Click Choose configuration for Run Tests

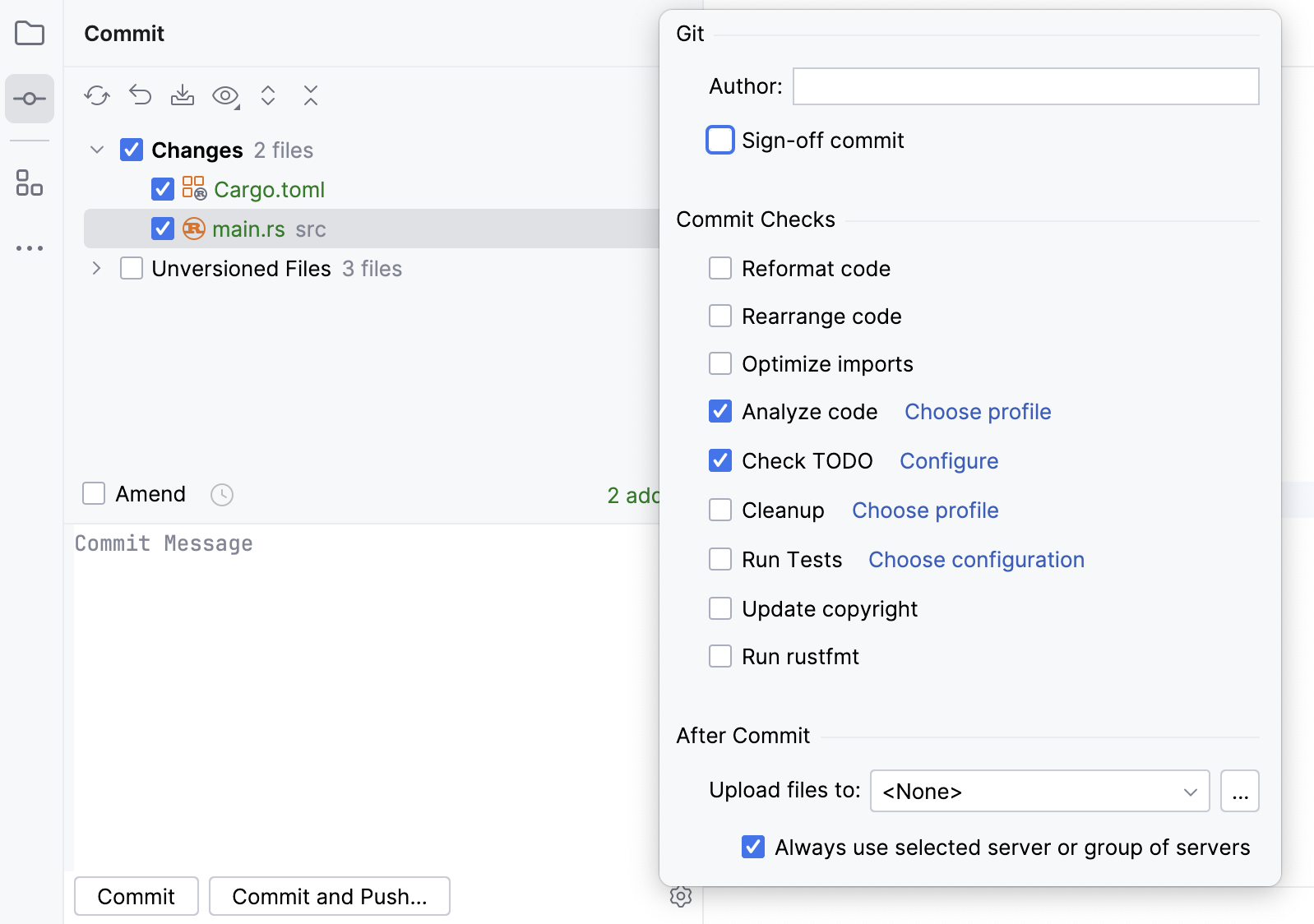click(976, 560)
